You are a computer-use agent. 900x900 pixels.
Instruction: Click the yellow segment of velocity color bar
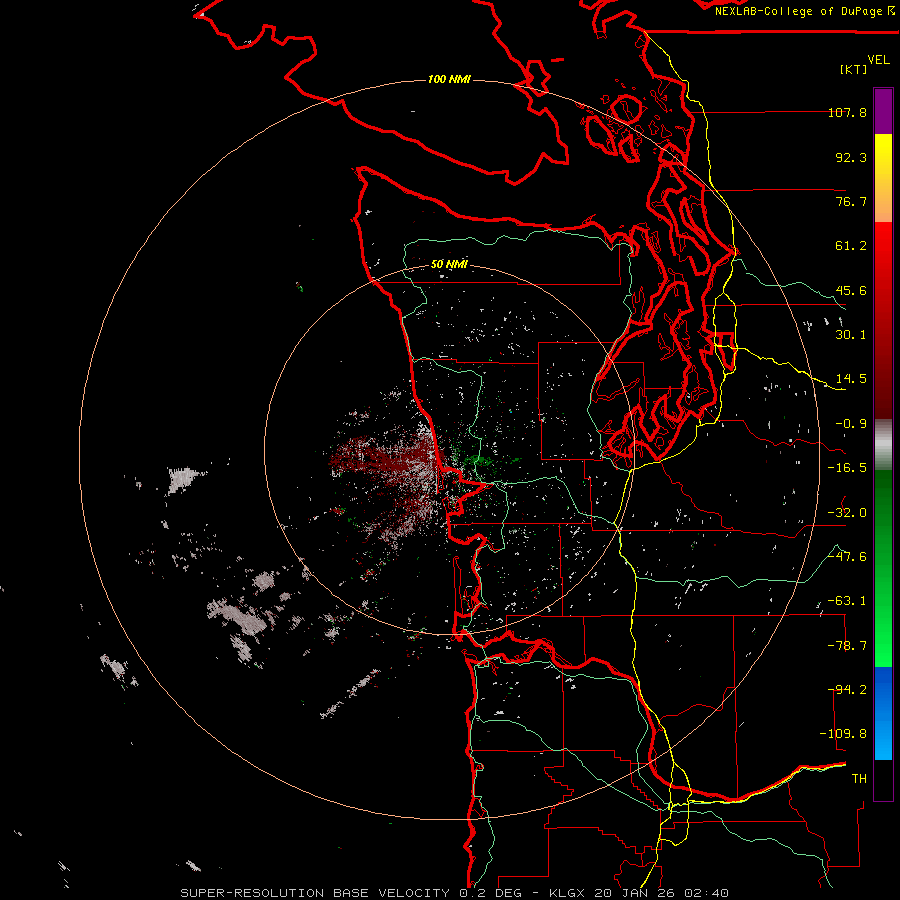coord(883,177)
